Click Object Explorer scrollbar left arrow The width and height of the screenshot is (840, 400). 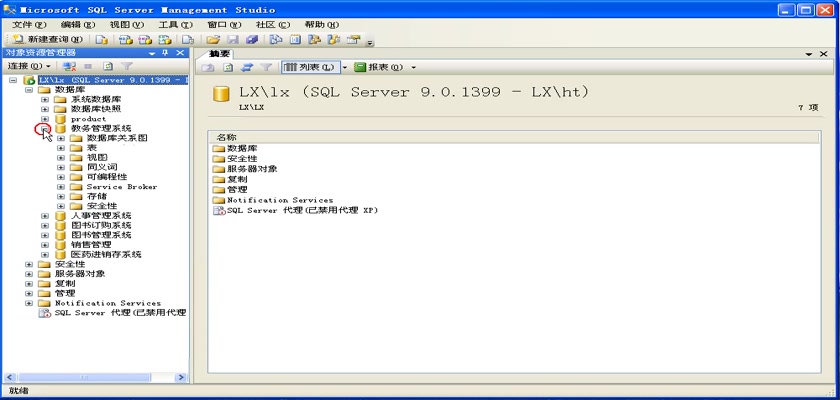click(x=9, y=378)
